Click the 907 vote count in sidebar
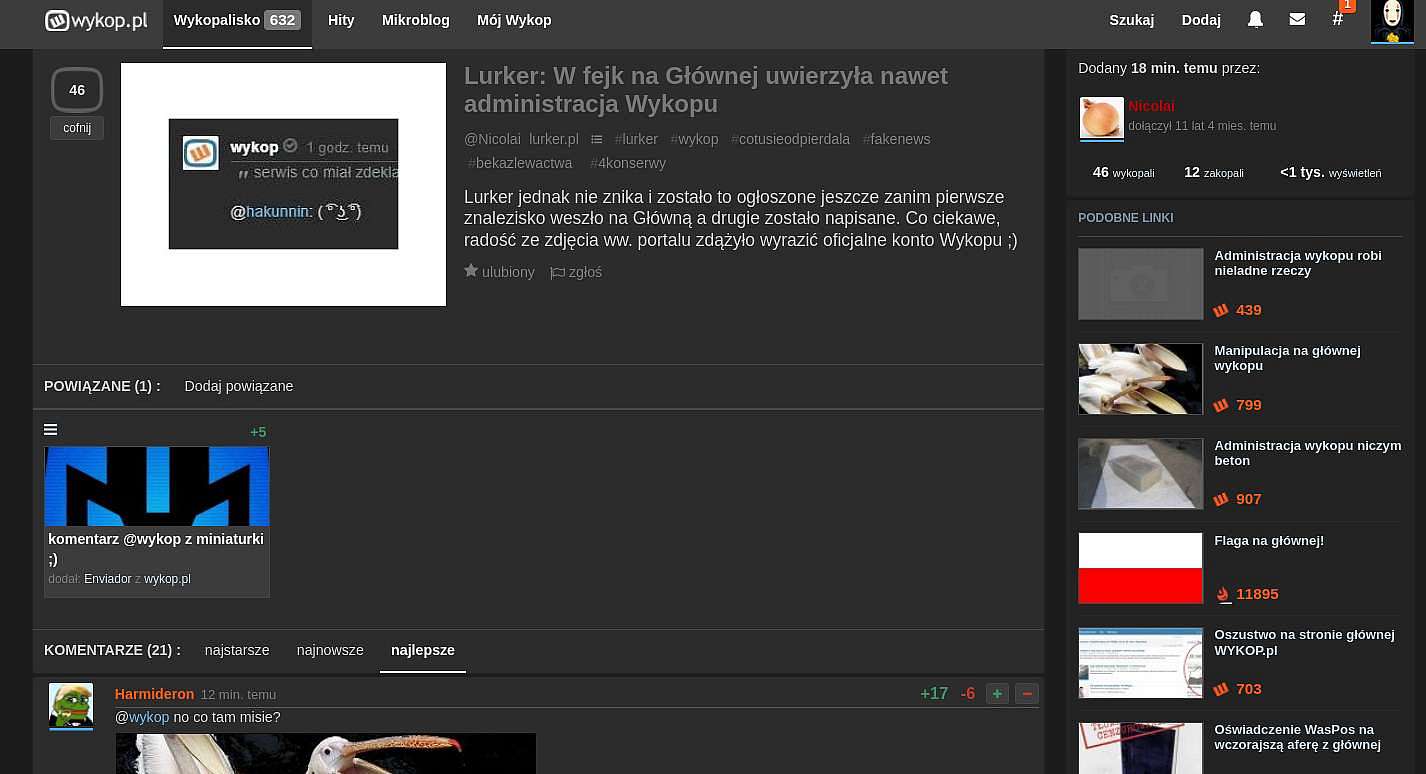 click(x=1248, y=499)
